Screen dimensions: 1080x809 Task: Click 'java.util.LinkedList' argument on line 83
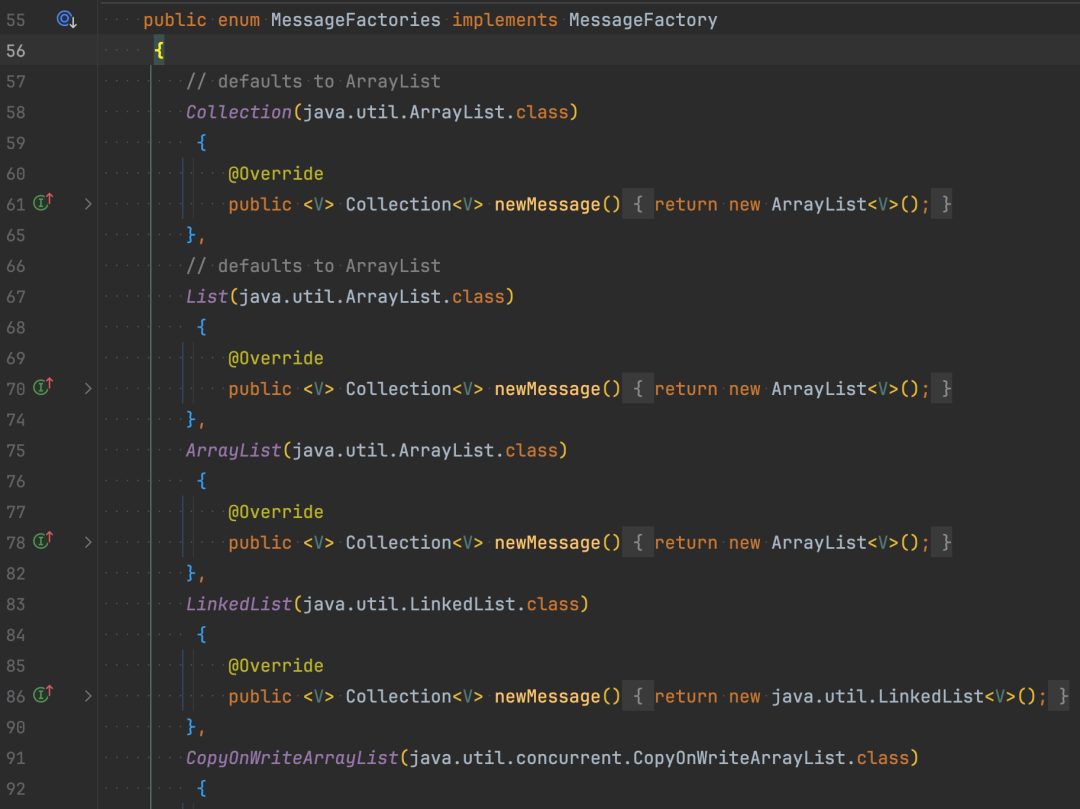point(409,604)
